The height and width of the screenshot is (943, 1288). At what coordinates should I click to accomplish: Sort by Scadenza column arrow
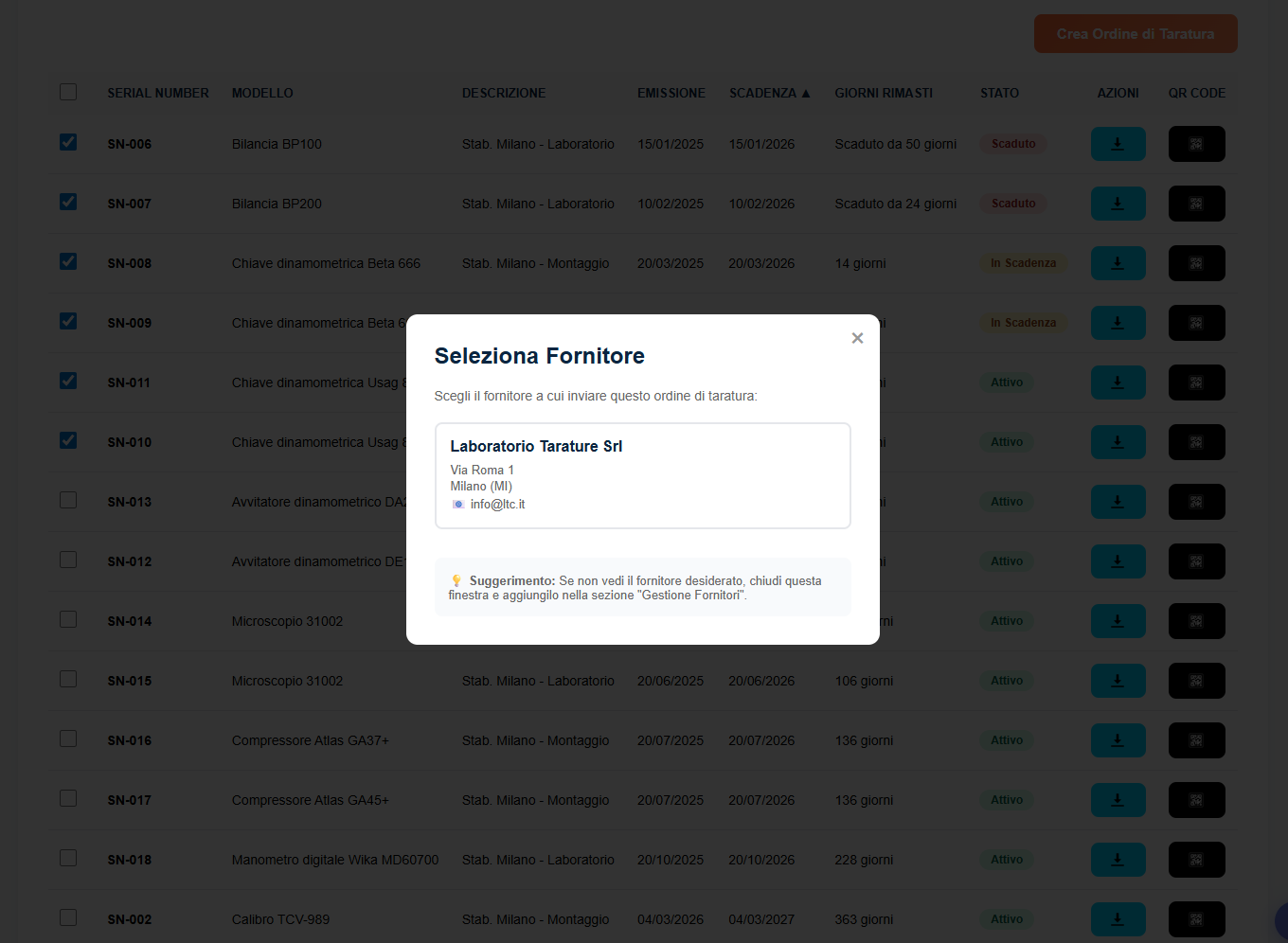click(806, 93)
